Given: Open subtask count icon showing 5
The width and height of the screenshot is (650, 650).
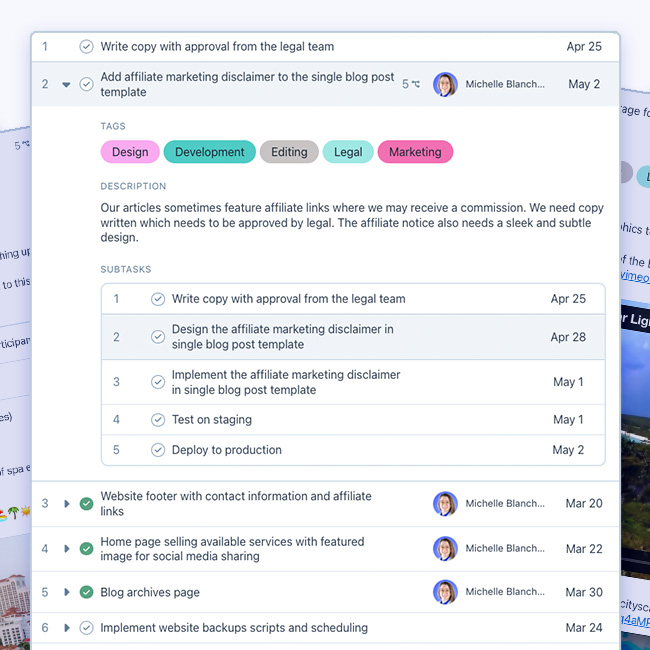Looking at the screenshot, I should point(411,84).
